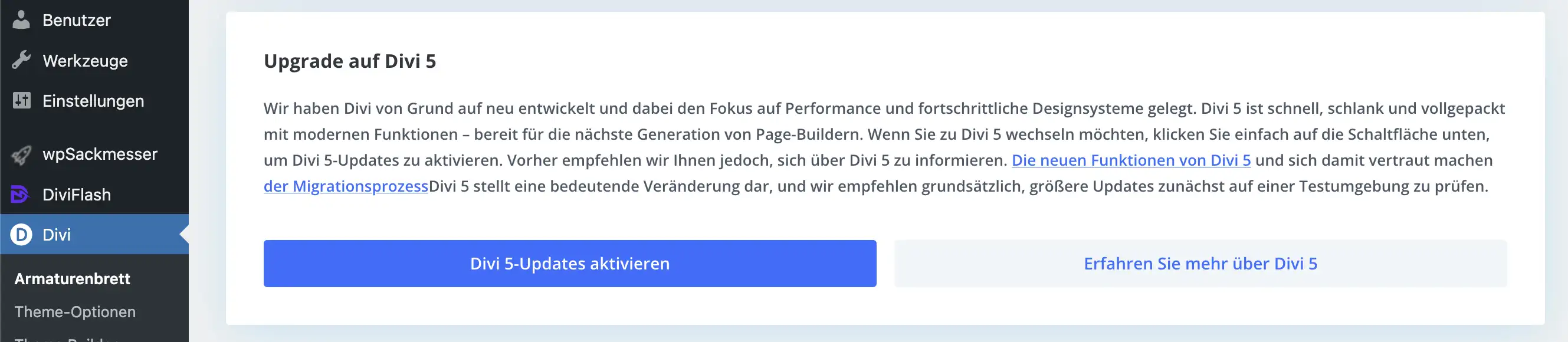Click the Upgrade auf Divi 5 heading
Image resolution: width=1568 pixels, height=342 pixels.
coord(349,61)
